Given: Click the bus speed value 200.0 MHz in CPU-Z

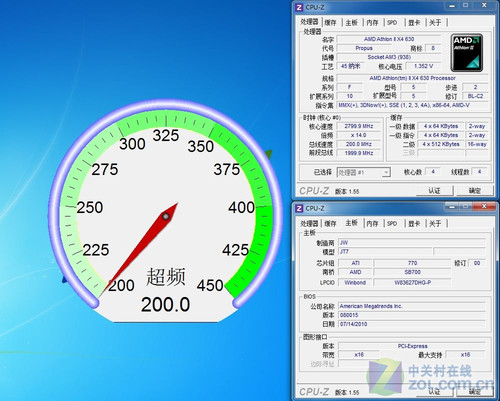Looking at the screenshot, I should (359, 144).
